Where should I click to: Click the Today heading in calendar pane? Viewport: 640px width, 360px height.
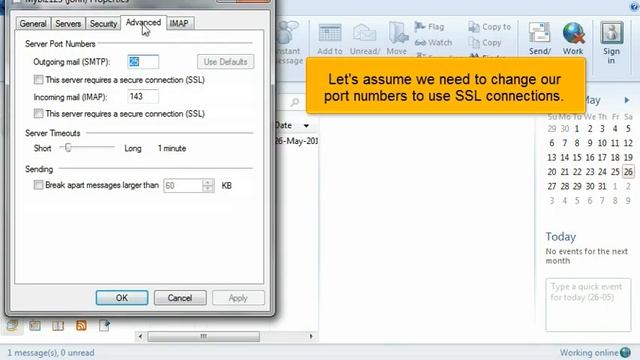coord(561,237)
